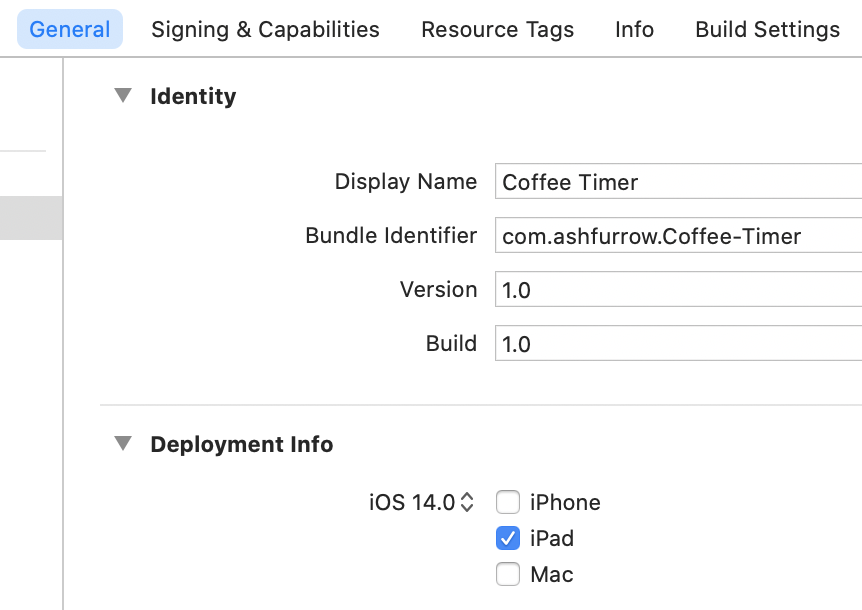Select the Resource Tags tab
This screenshot has width=862, height=610.
coord(497,30)
